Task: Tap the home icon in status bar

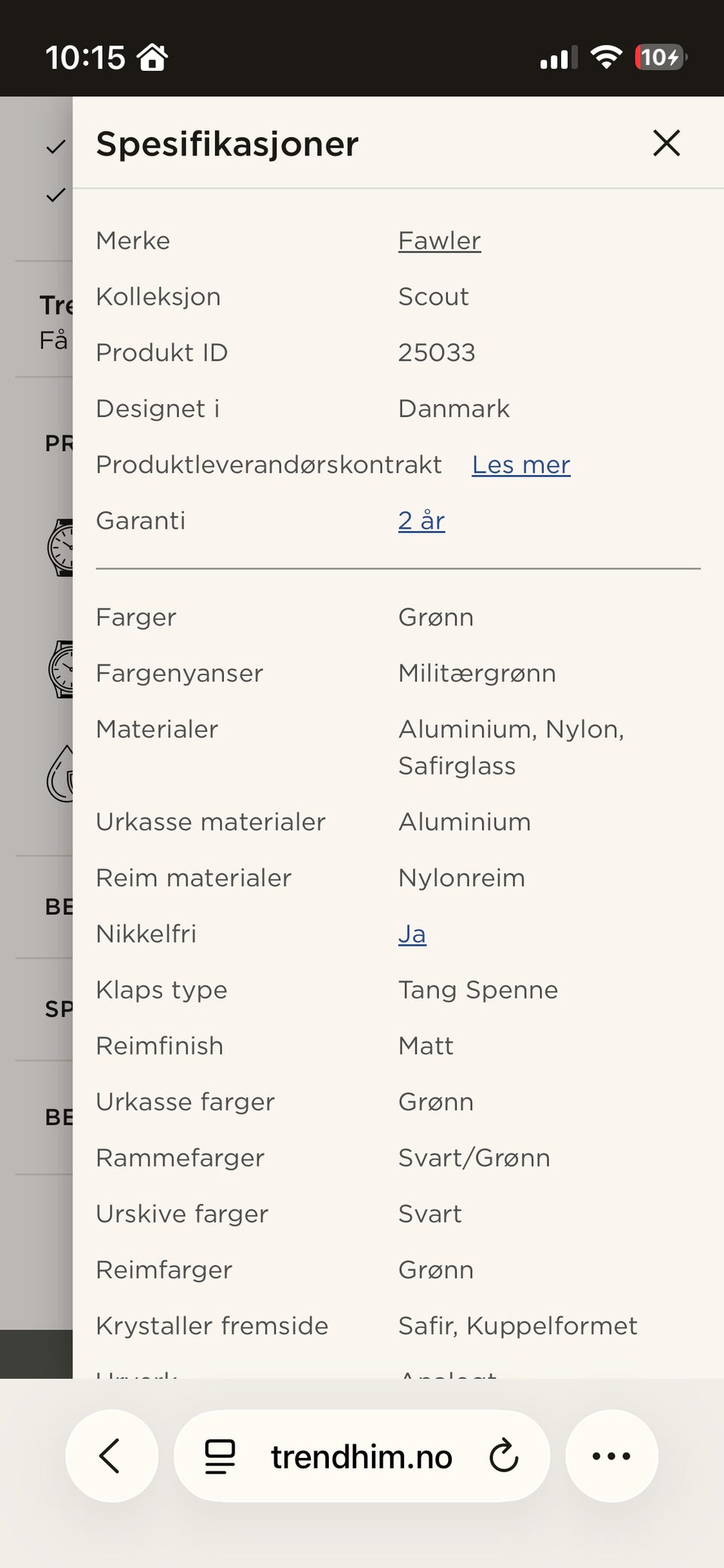Action: coord(152,57)
